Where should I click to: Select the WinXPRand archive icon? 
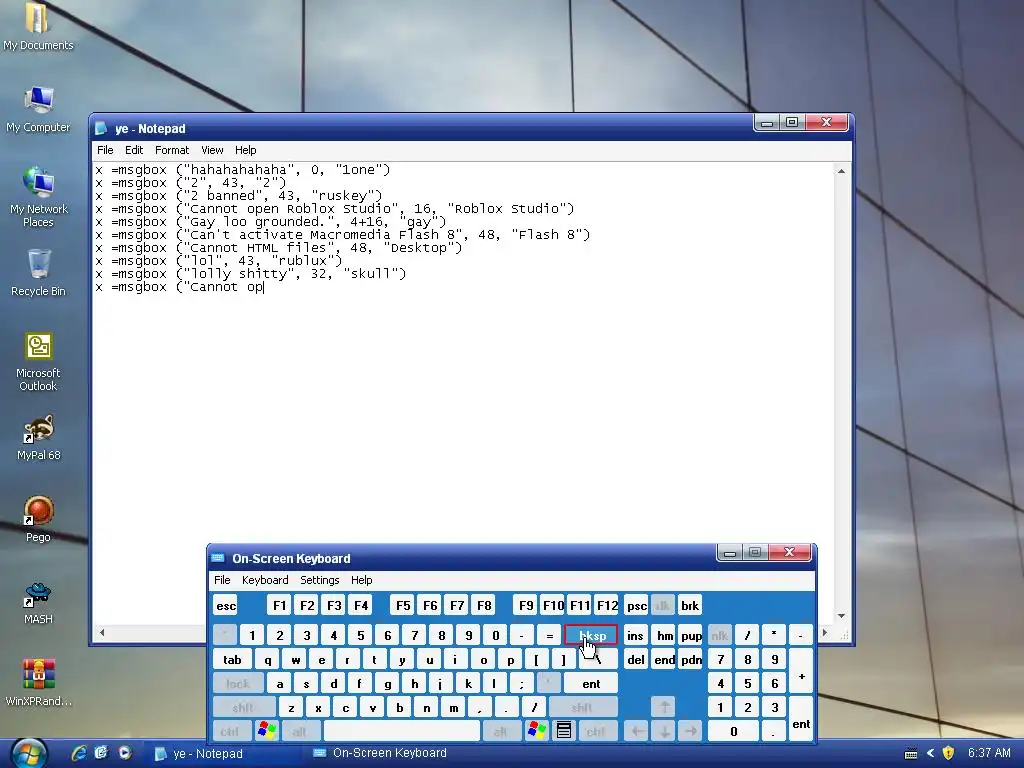click(38, 683)
